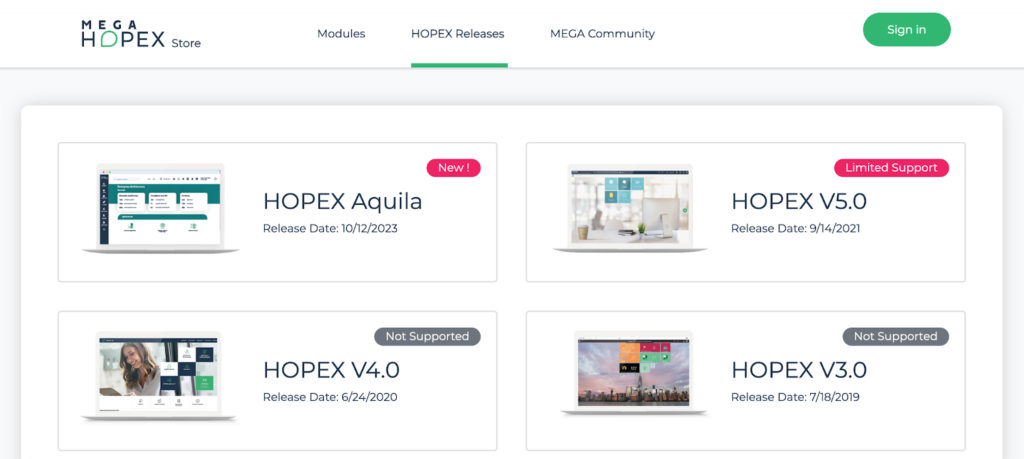
Task: Open the HOPEX V5.0 laptop thumbnail
Action: pos(630,208)
